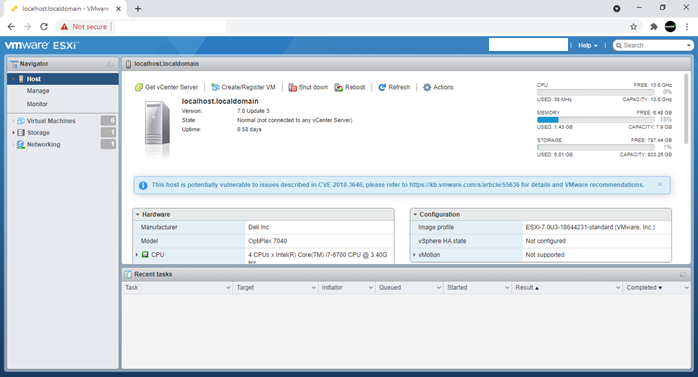Click the main panel vertical scrollbar
Image resolution: width=698 pixels, height=377 pixels.
tap(686, 109)
